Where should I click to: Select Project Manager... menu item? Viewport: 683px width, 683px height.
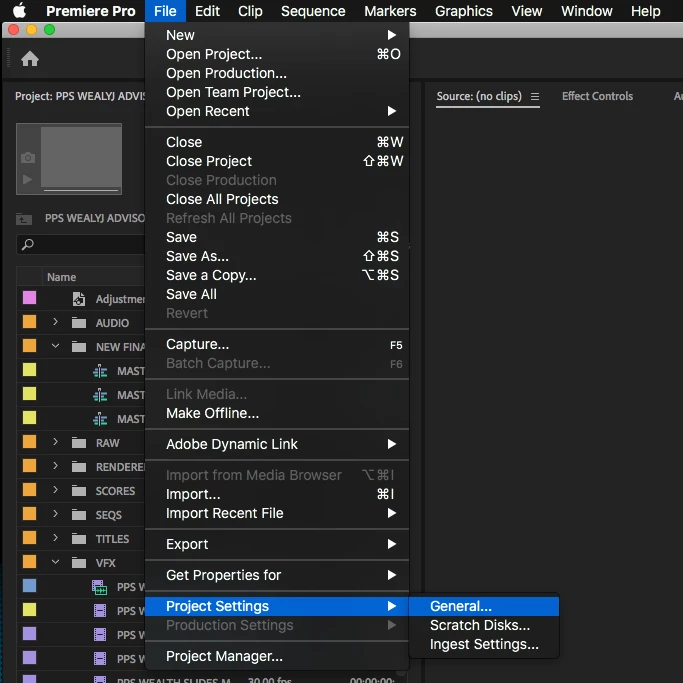(x=277, y=656)
